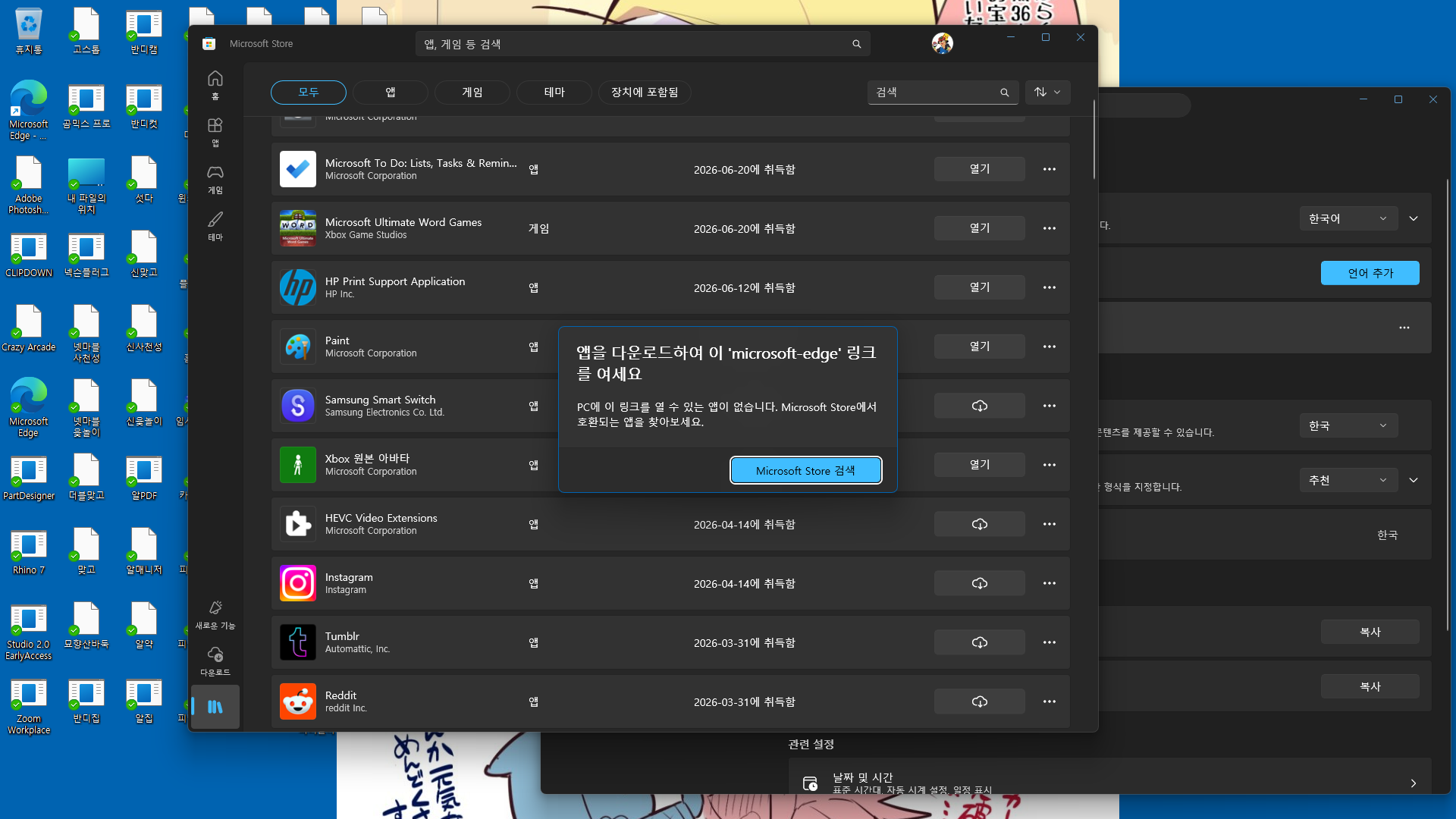Select the Themes (테마) filter tab
1456x819 pixels.
554,92
